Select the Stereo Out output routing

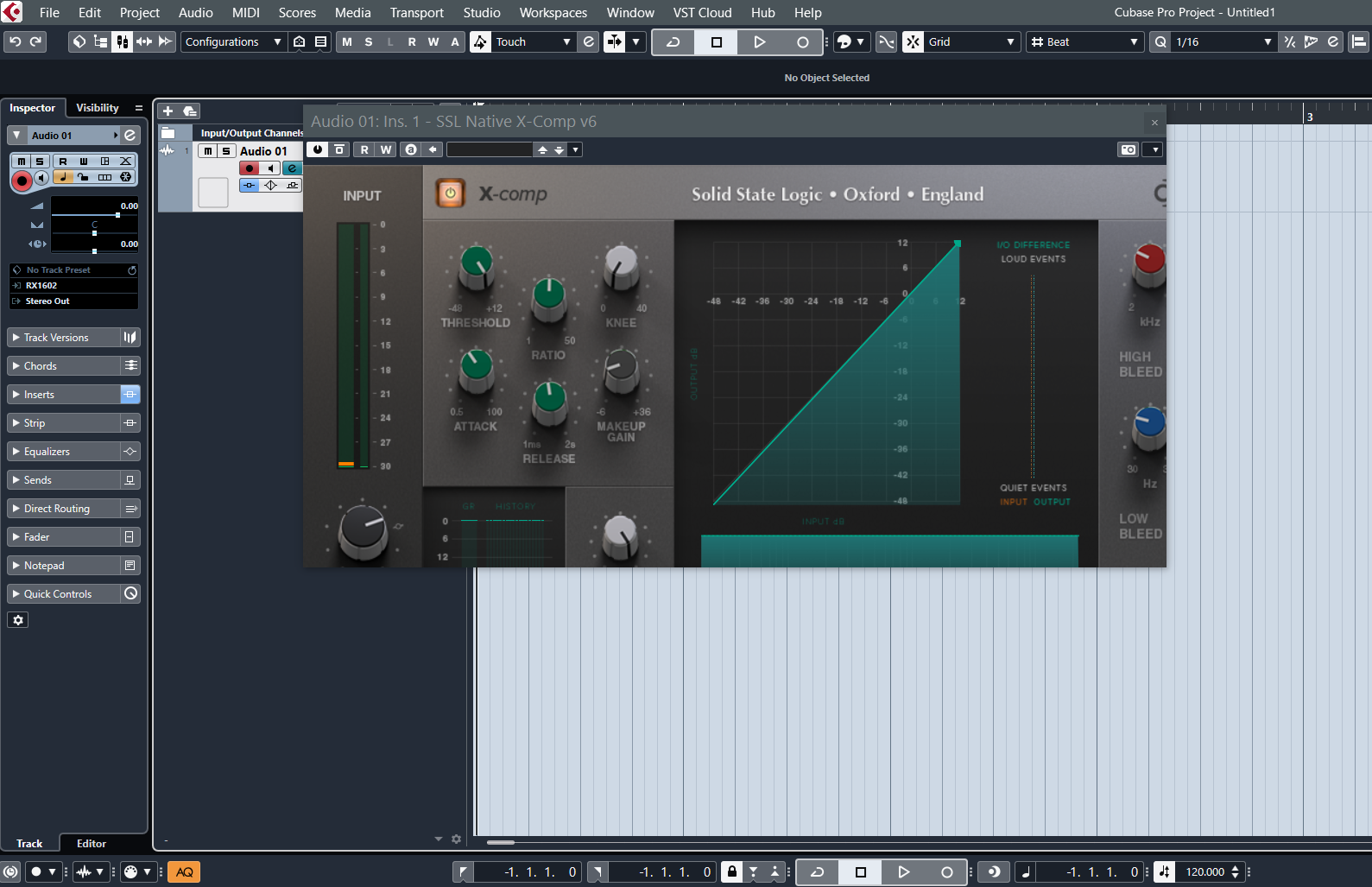click(x=73, y=301)
